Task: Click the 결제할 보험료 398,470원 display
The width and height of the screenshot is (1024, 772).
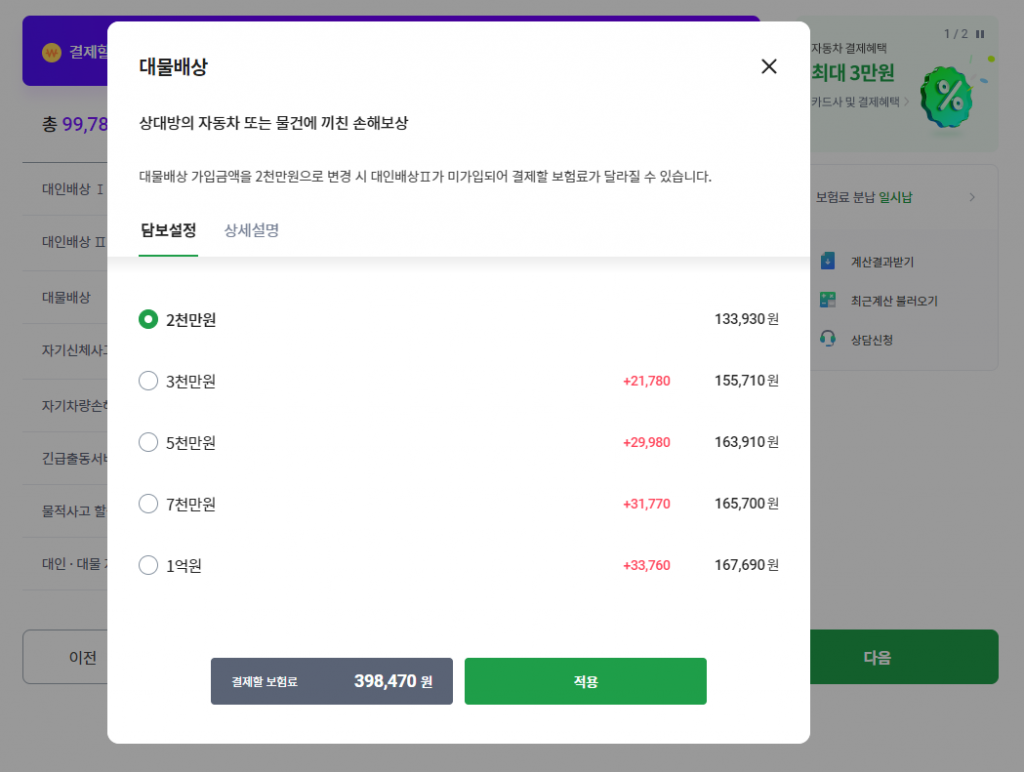Action: pos(331,680)
